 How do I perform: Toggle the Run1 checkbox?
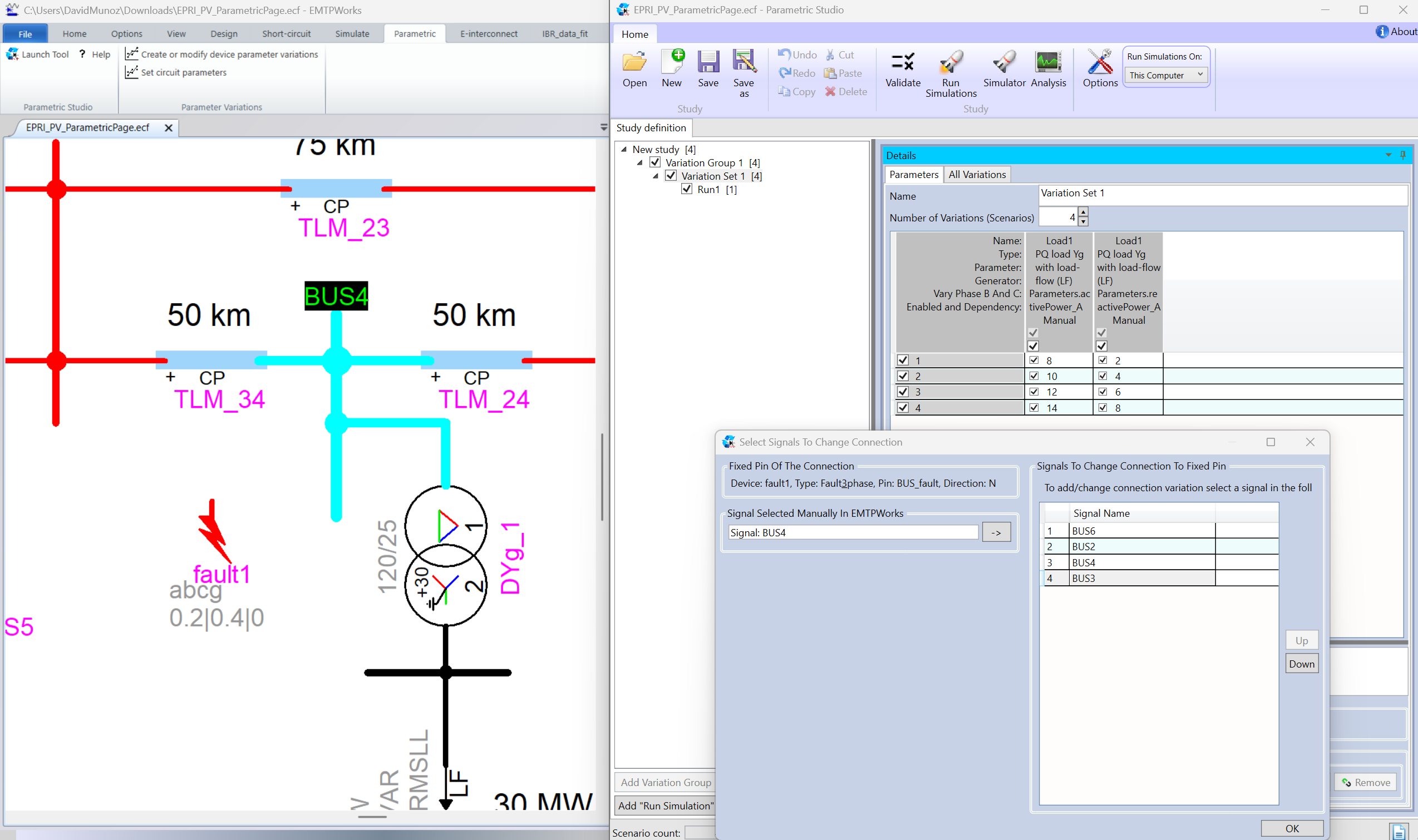pos(687,189)
